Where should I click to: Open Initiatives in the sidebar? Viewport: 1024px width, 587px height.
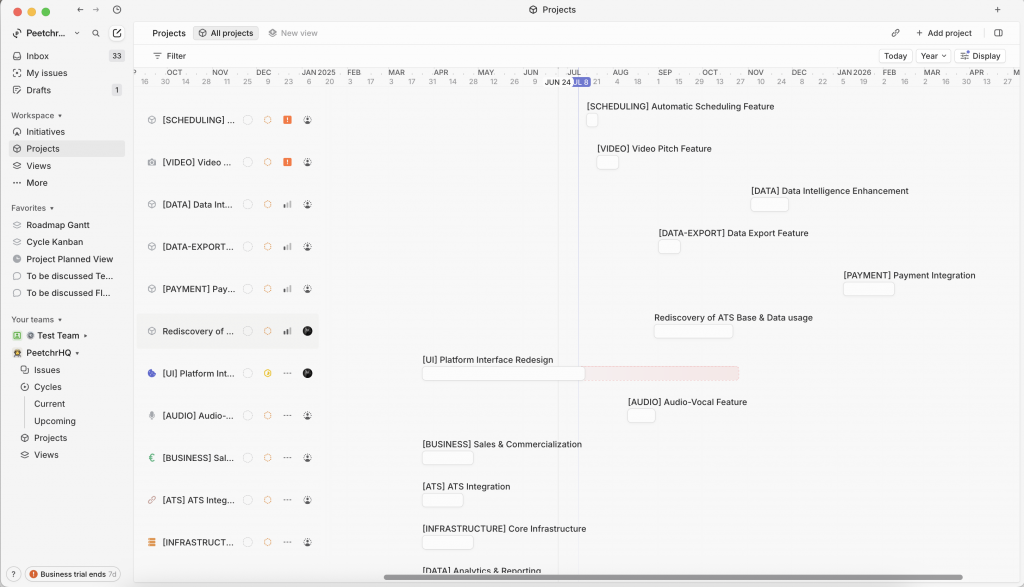click(45, 132)
